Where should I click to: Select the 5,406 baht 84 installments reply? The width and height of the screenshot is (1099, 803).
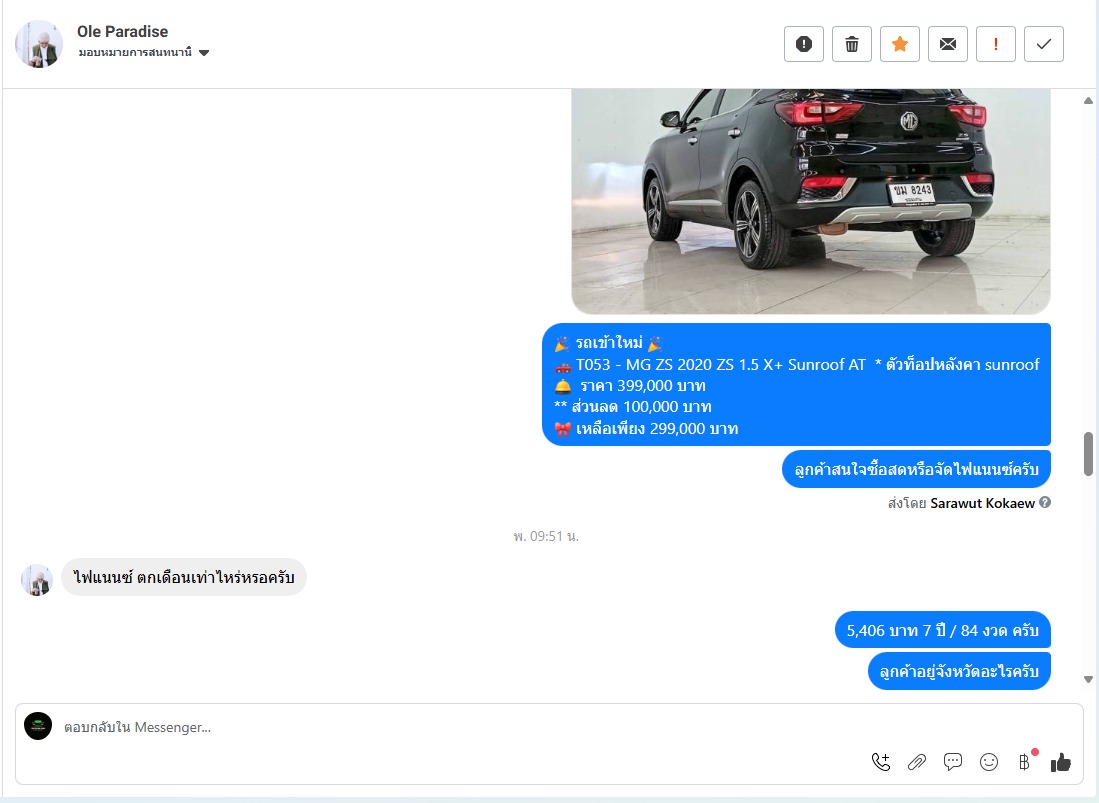tap(943, 630)
